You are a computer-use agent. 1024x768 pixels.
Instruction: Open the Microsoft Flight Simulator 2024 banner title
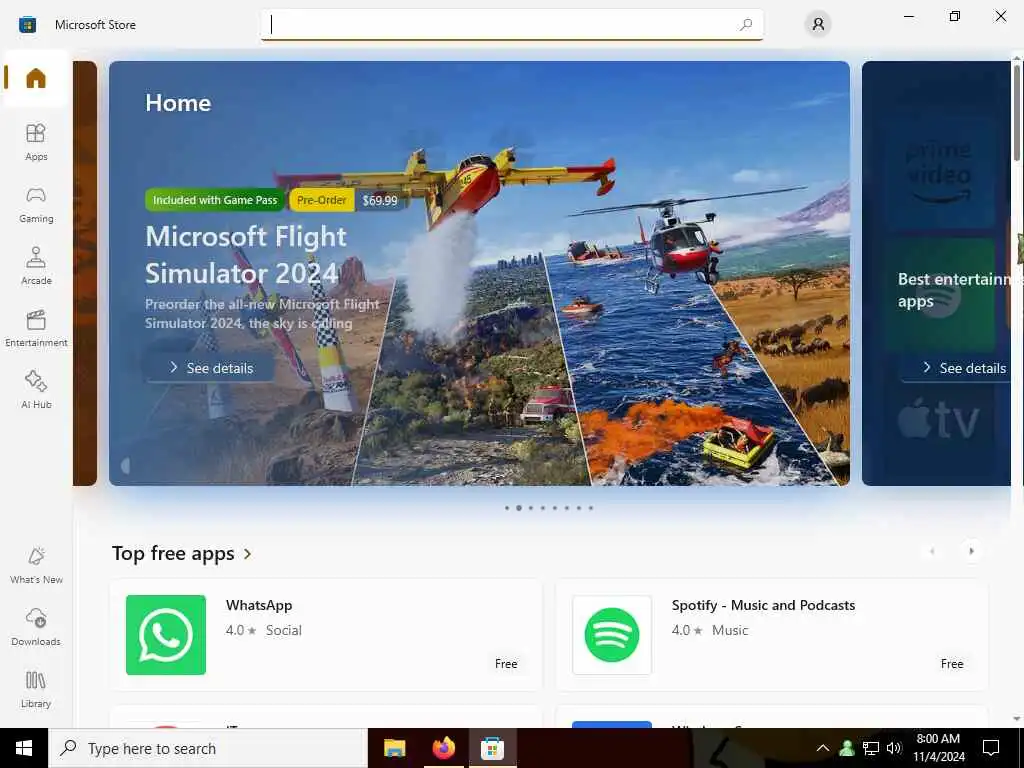point(246,255)
